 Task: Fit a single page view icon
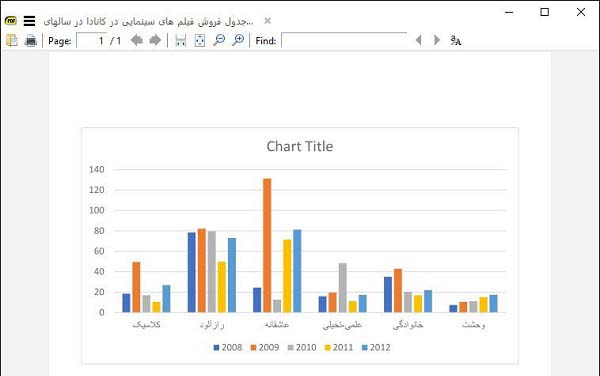click(200, 40)
